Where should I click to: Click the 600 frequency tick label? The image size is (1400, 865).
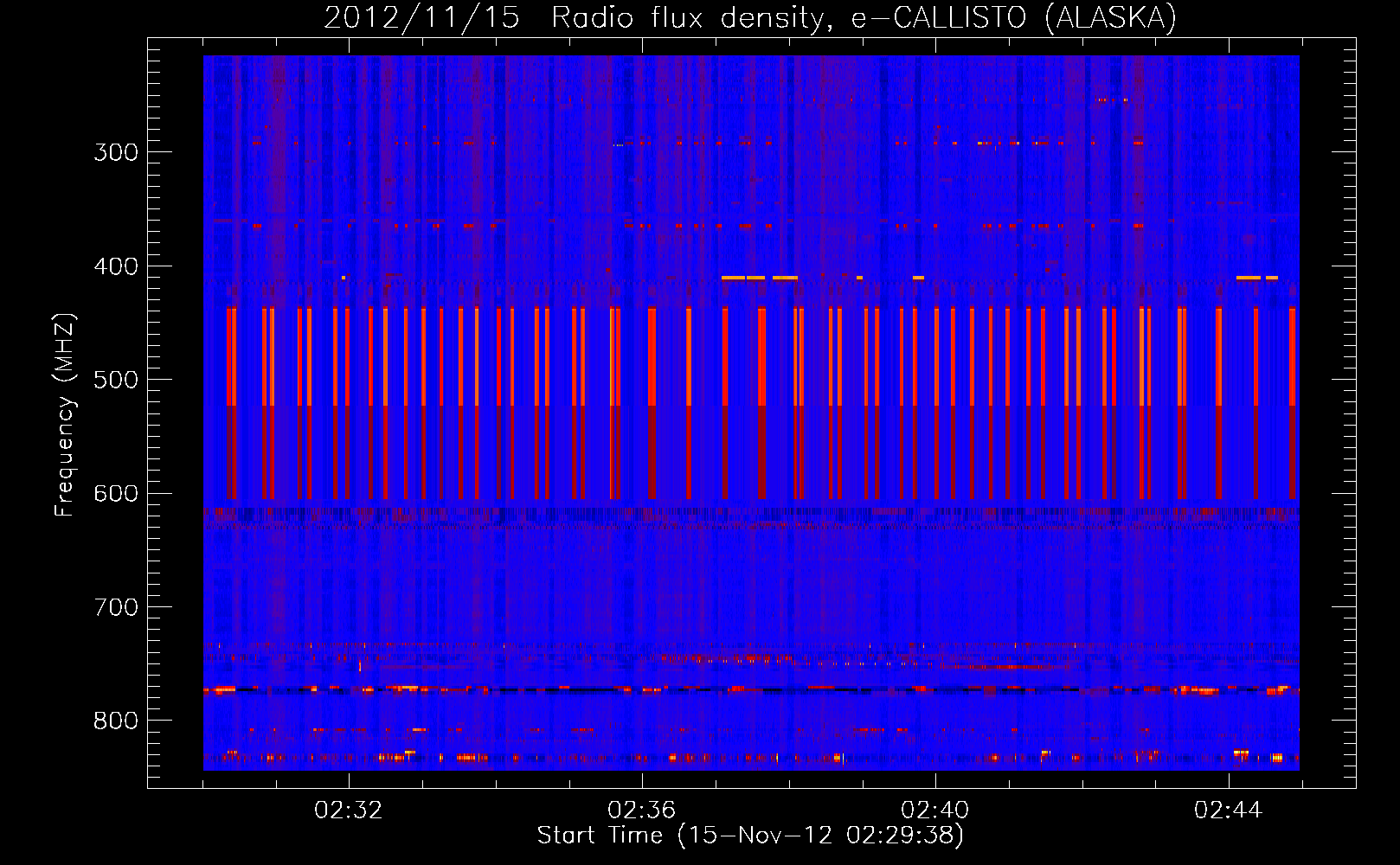(x=116, y=494)
